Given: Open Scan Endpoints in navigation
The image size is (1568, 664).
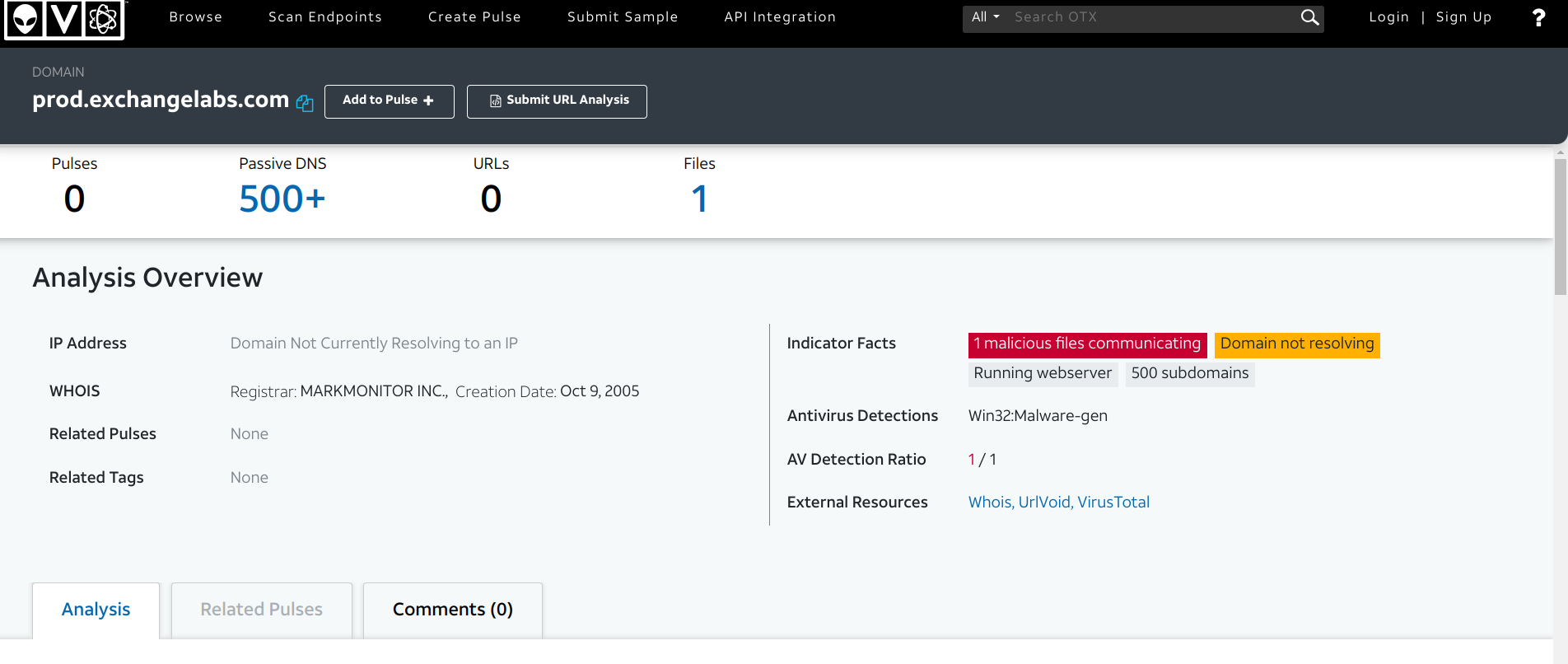Looking at the screenshot, I should (324, 17).
